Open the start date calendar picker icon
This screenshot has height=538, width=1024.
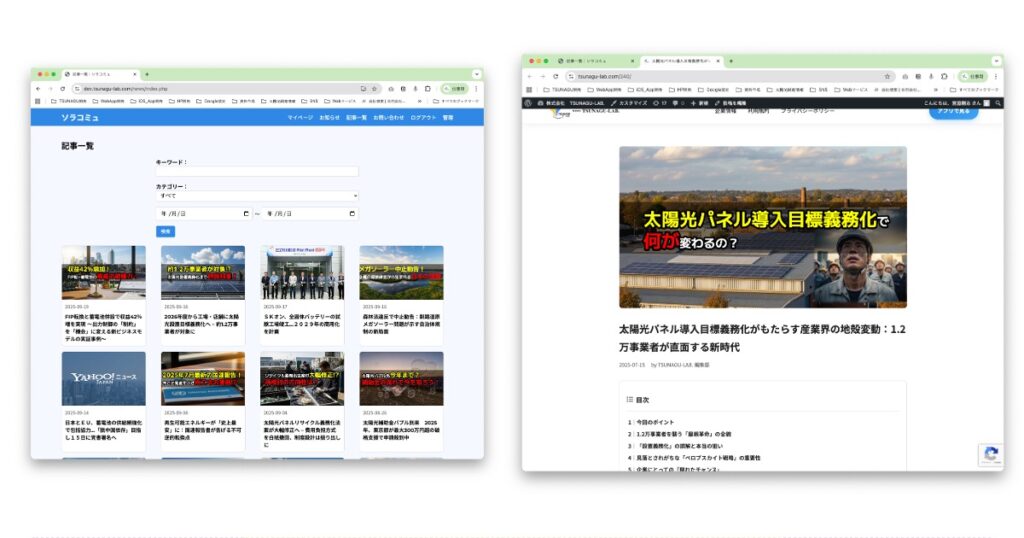[x=246, y=214]
